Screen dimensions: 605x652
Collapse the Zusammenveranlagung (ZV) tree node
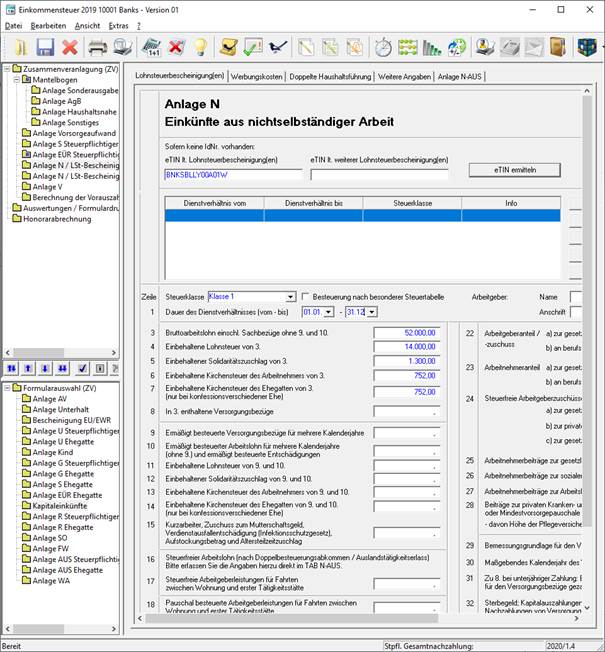click(7, 69)
